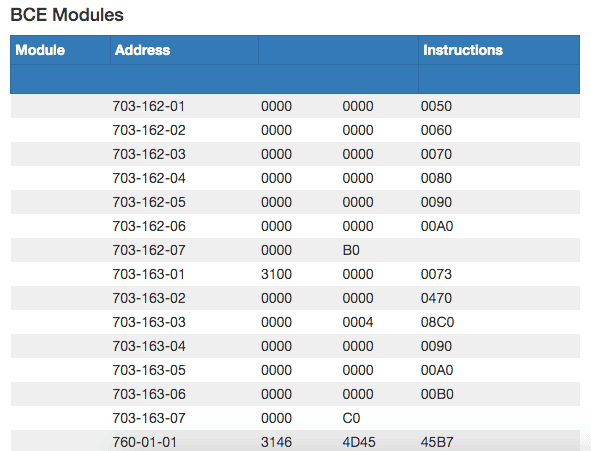Click the 703-162-05 address entry
Viewport: 591px width, 451px height.
click(x=149, y=202)
